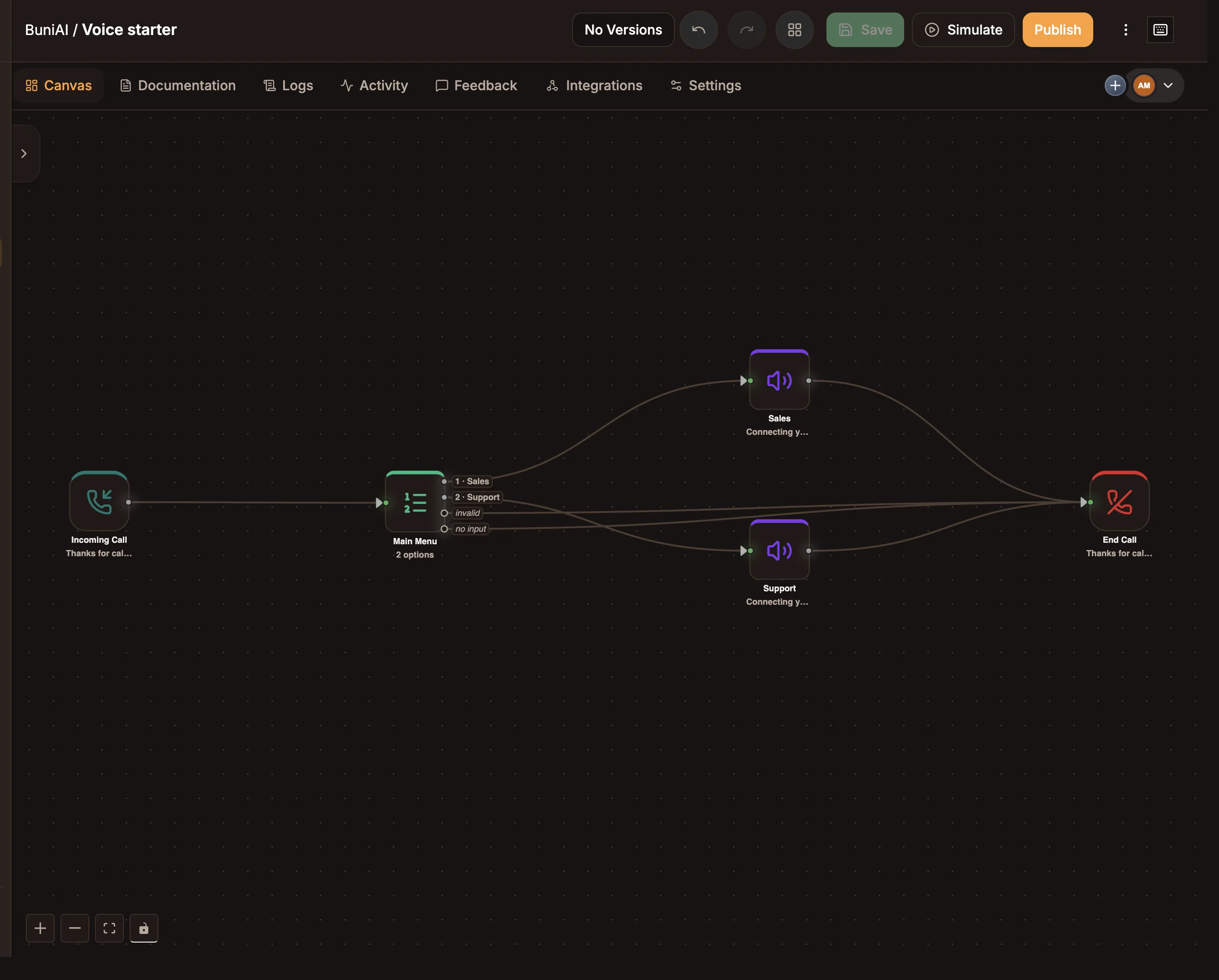
Task: Click the redo arrow button
Action: tap(746, 29)
